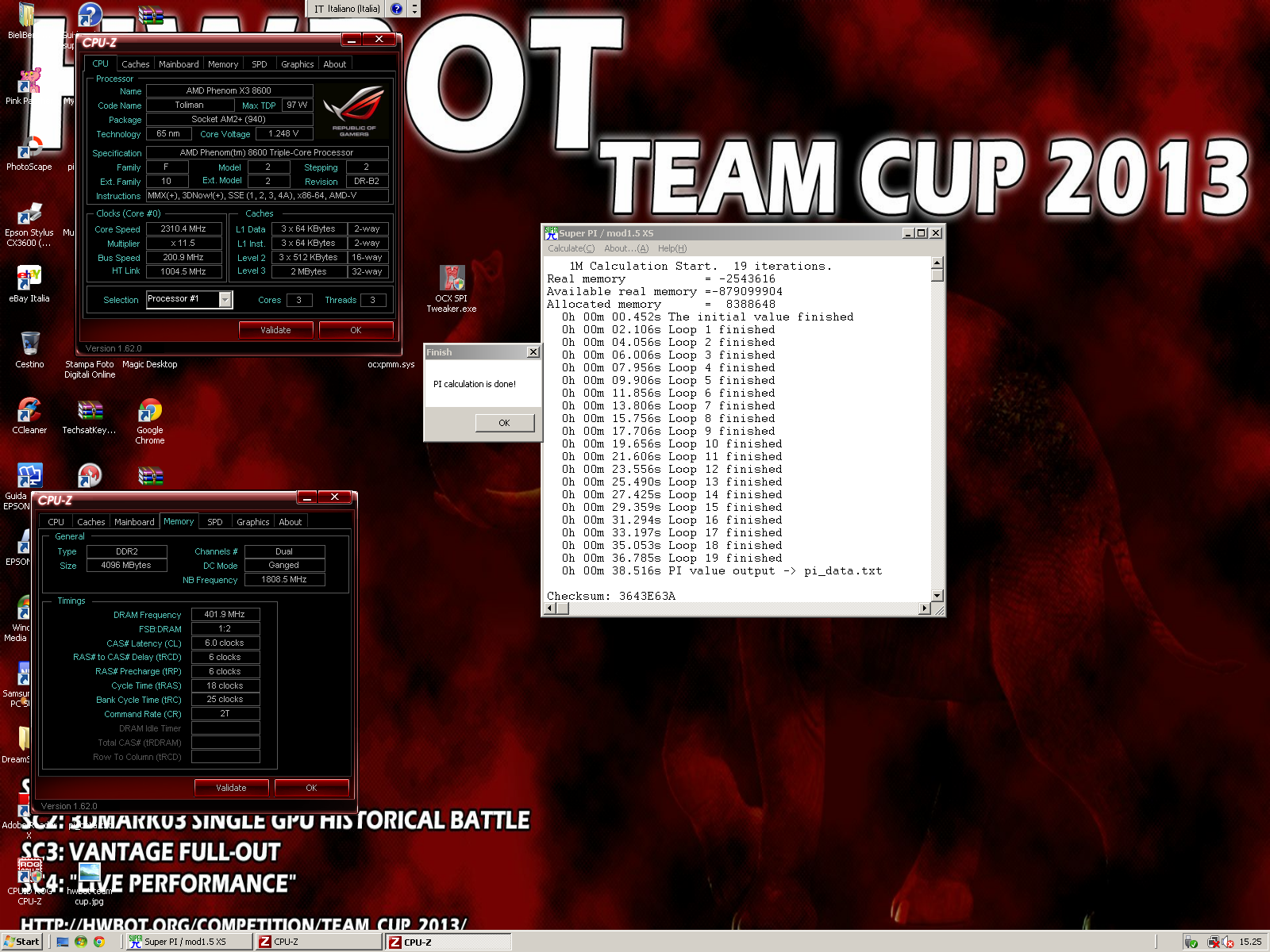The height and width of the screenshot is (952, 1270).
Task: Click Super PI horizontal scroll left arrow
Action: pyautogui.click(x=549, y=608)
